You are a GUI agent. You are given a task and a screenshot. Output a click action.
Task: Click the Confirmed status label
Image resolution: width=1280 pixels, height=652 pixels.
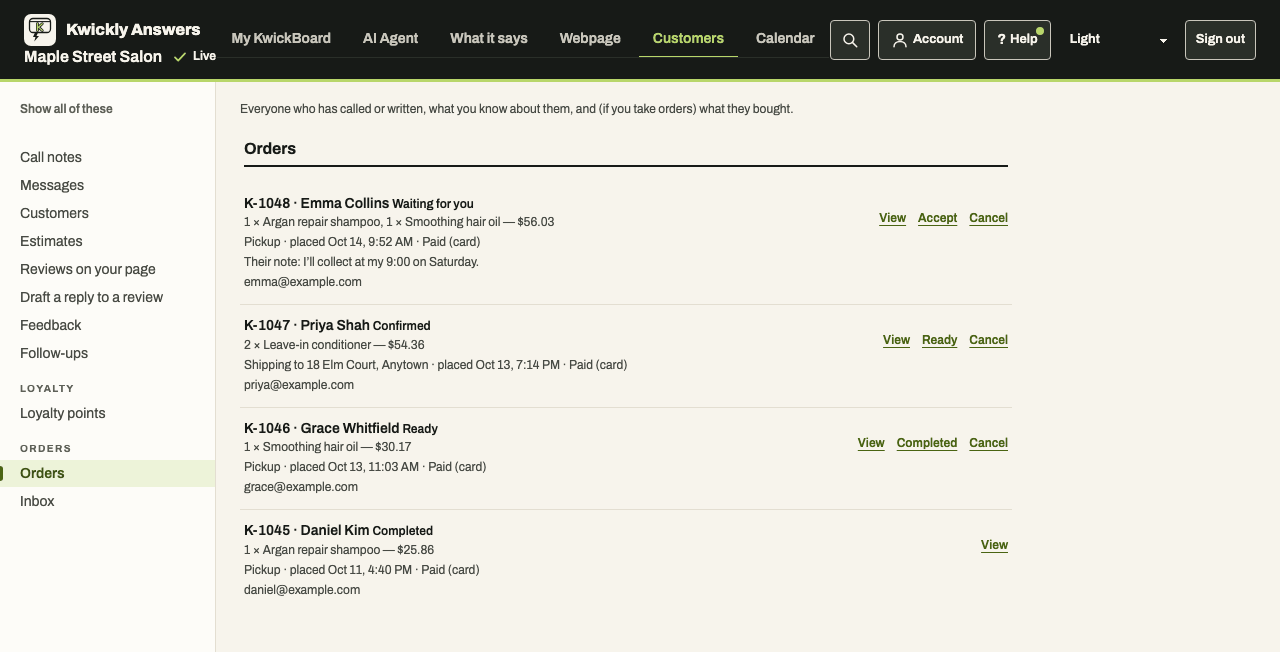[402, 326]
